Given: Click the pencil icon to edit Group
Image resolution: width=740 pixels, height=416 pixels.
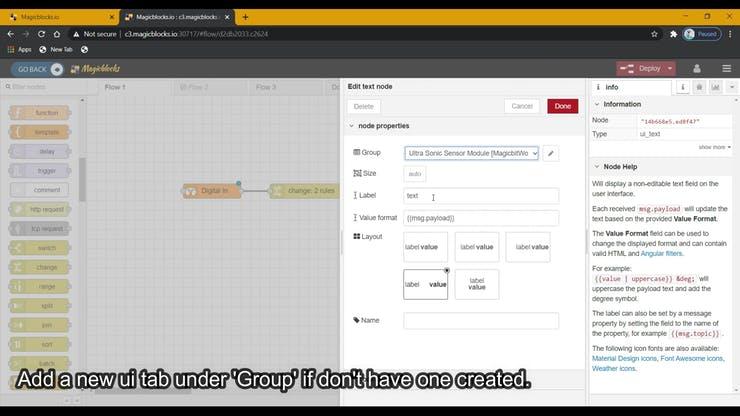Looking at the screenshot, I should click(551, 153).
